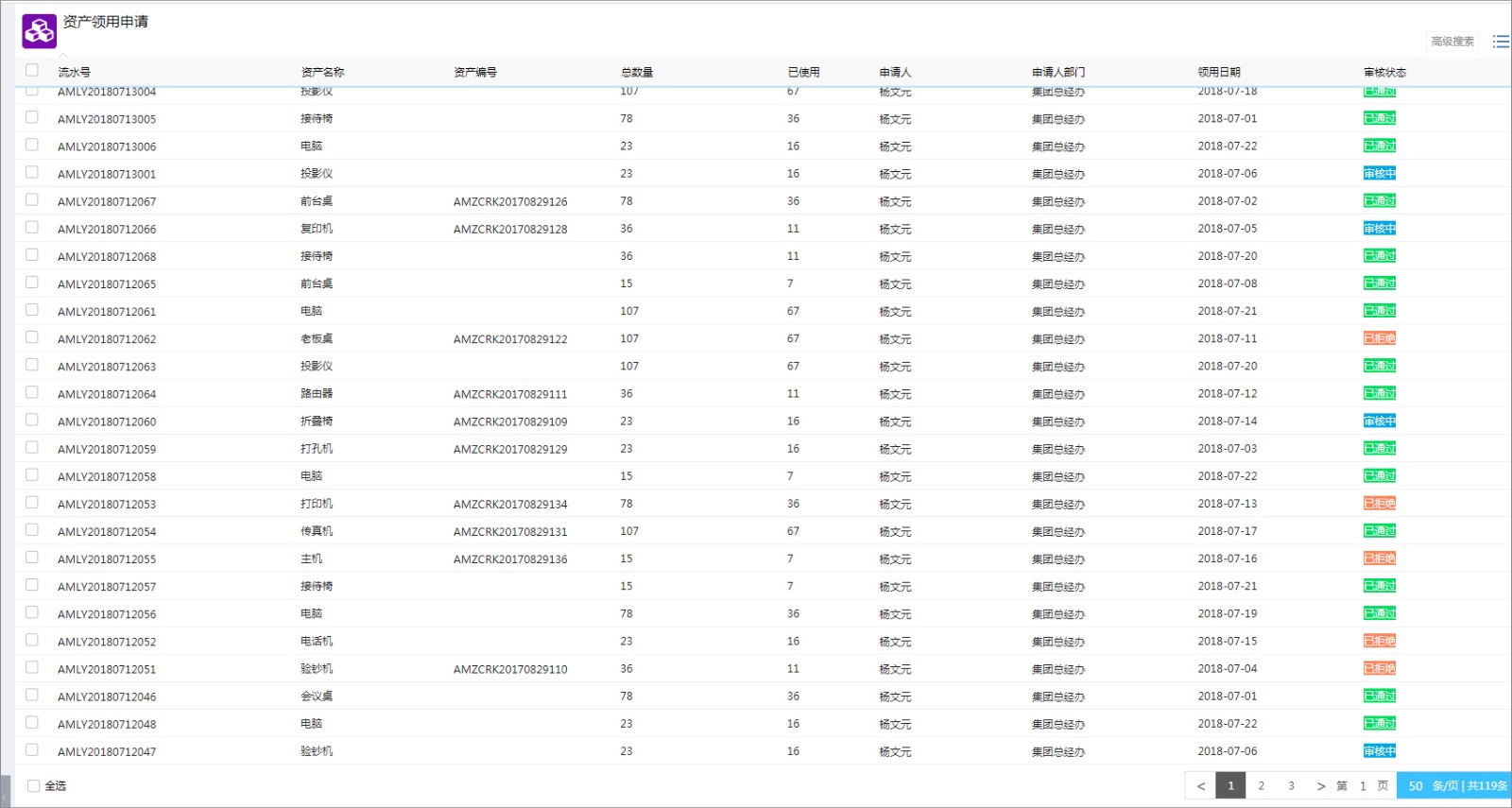The width and height of the screenshot is (1512, 808).
Task: Click asset number AMZCRK20170829128
Action: pyautogui.click(x=510, y=229)
